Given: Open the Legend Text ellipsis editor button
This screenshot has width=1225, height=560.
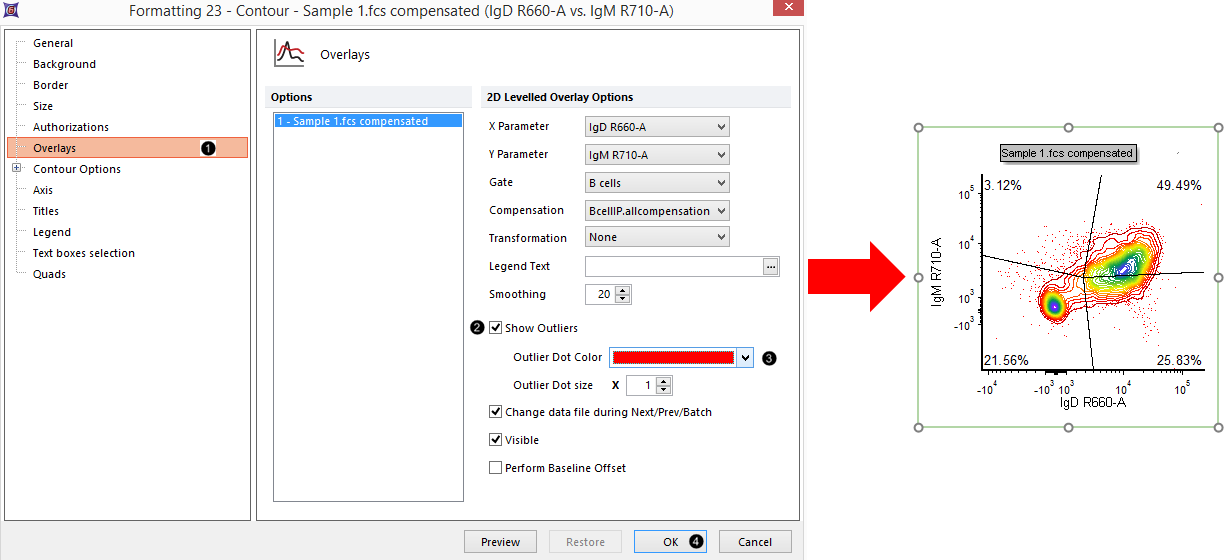Looking at the screenshot, I should (x=770, y=267).
